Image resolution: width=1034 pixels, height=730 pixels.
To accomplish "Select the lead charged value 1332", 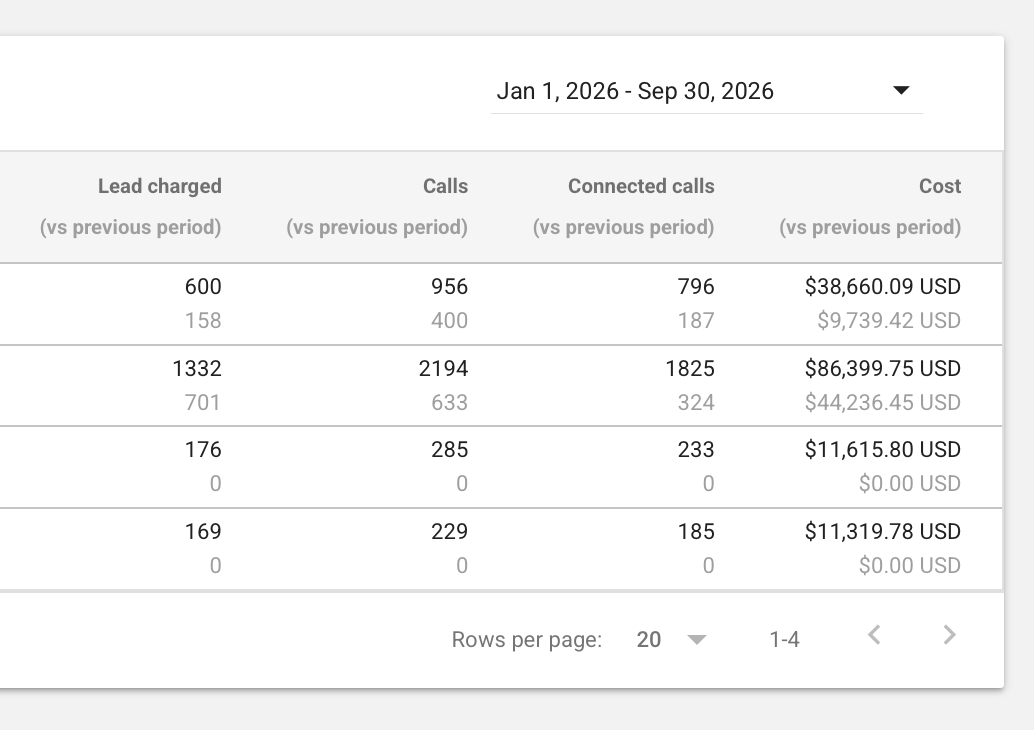I will tap(197, 368).
